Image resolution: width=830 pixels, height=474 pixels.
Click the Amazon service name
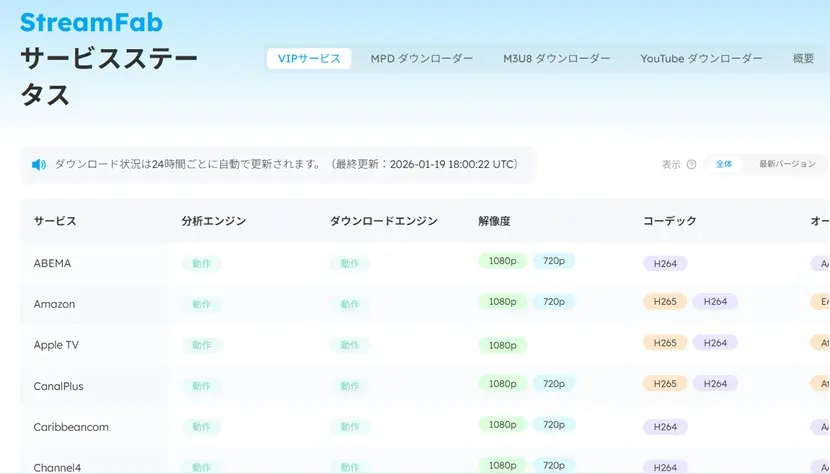pos(54,304)
